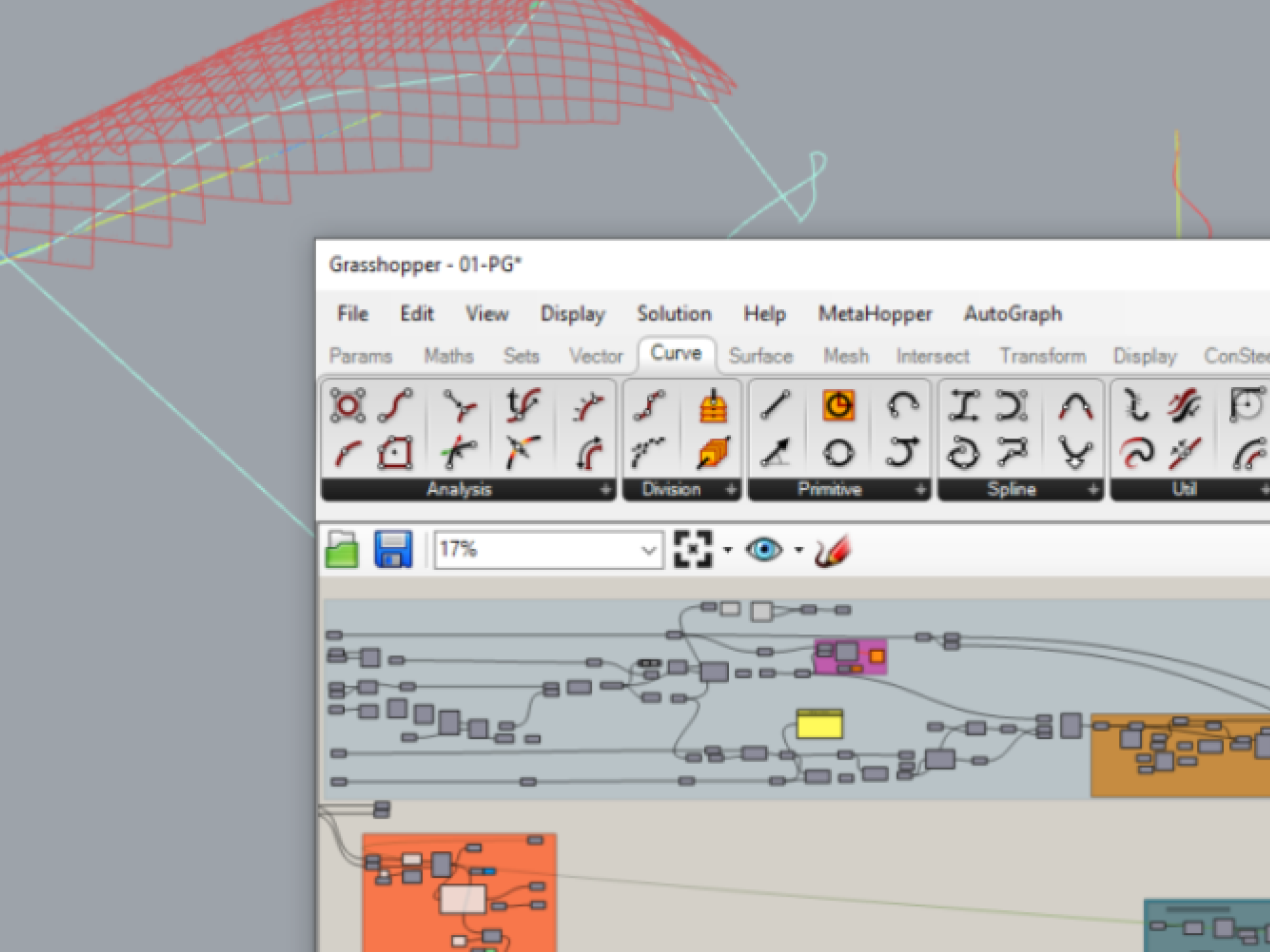Viewport: 1270px width, 952px height.
Task: Open the arrow menu beside the eye icon
Action: coord(799,550)
